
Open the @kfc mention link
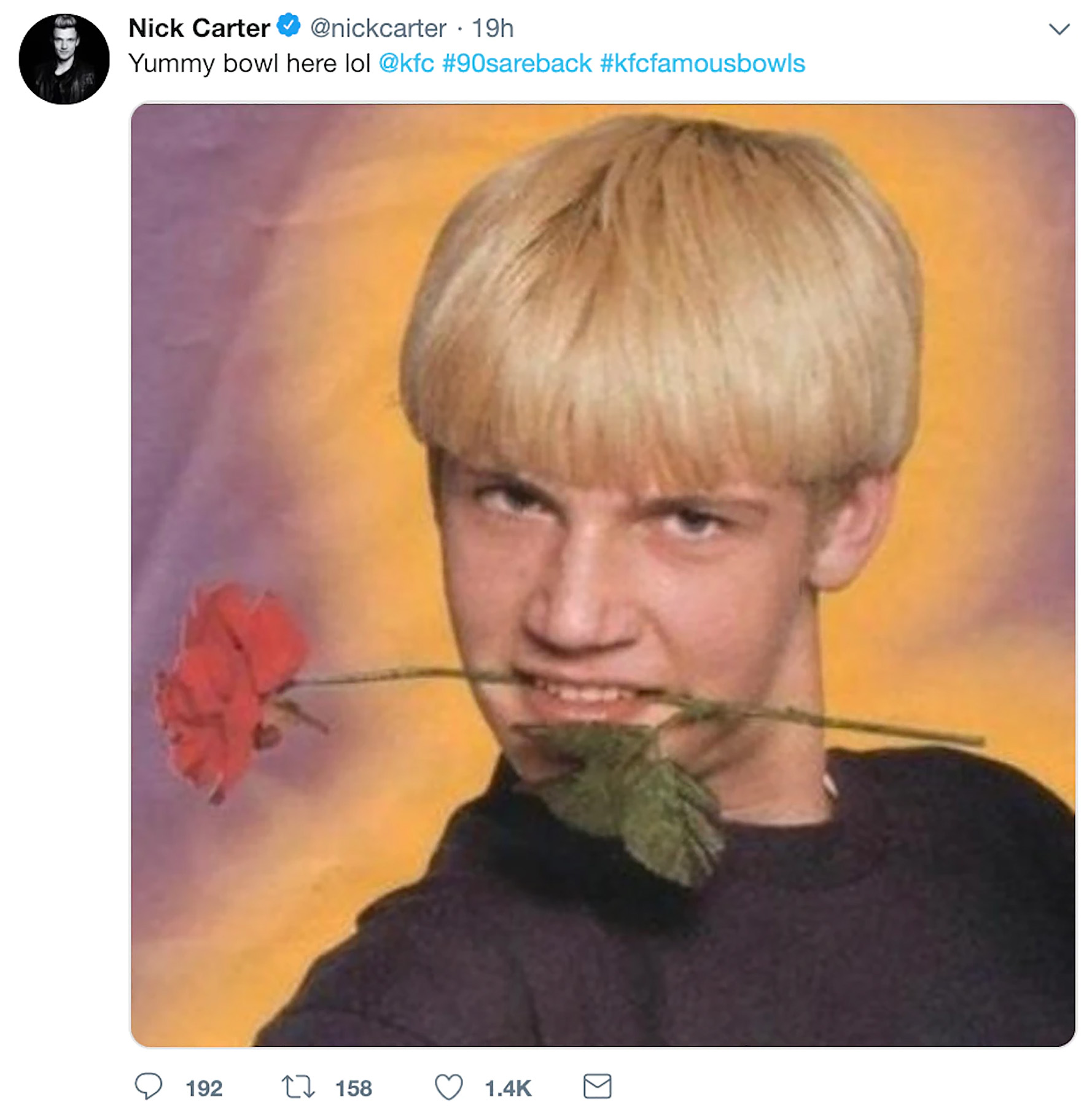(x=406, y=63)
